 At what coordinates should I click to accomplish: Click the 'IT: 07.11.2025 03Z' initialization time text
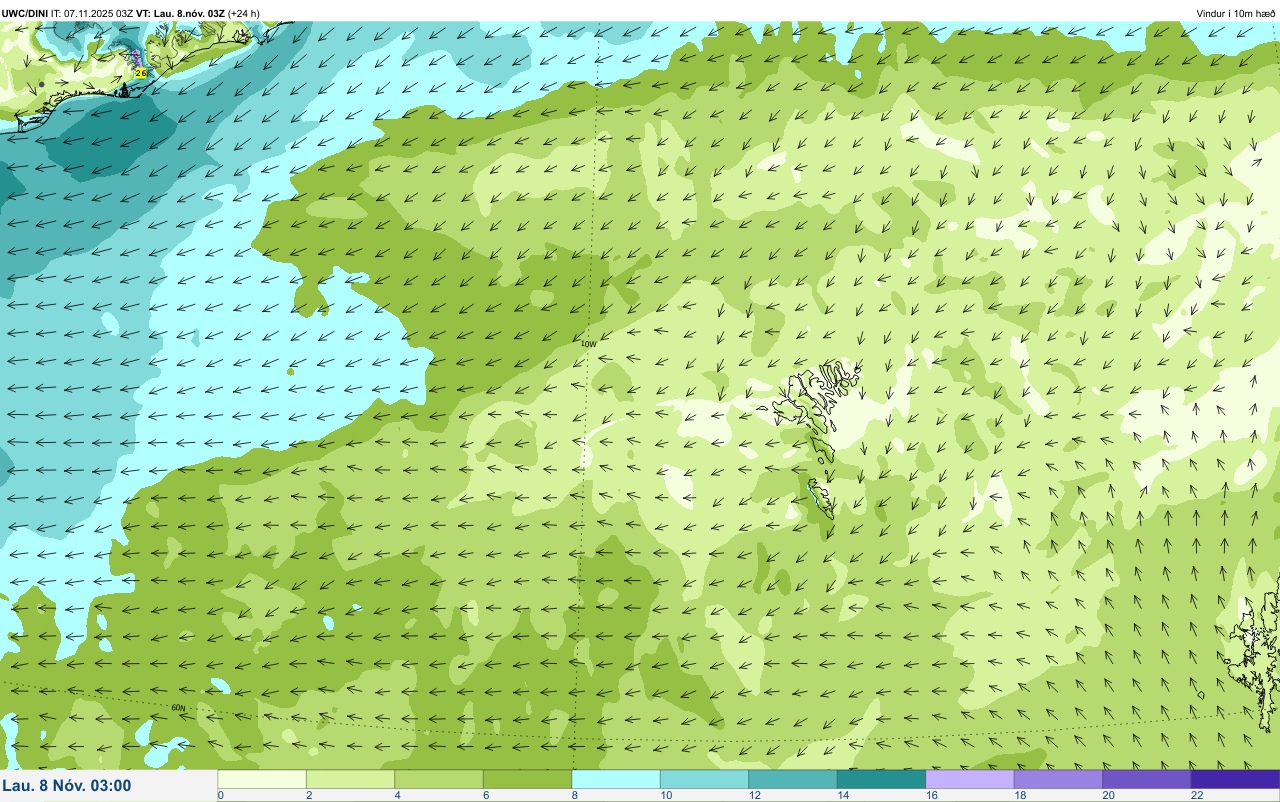coord(92,13)
